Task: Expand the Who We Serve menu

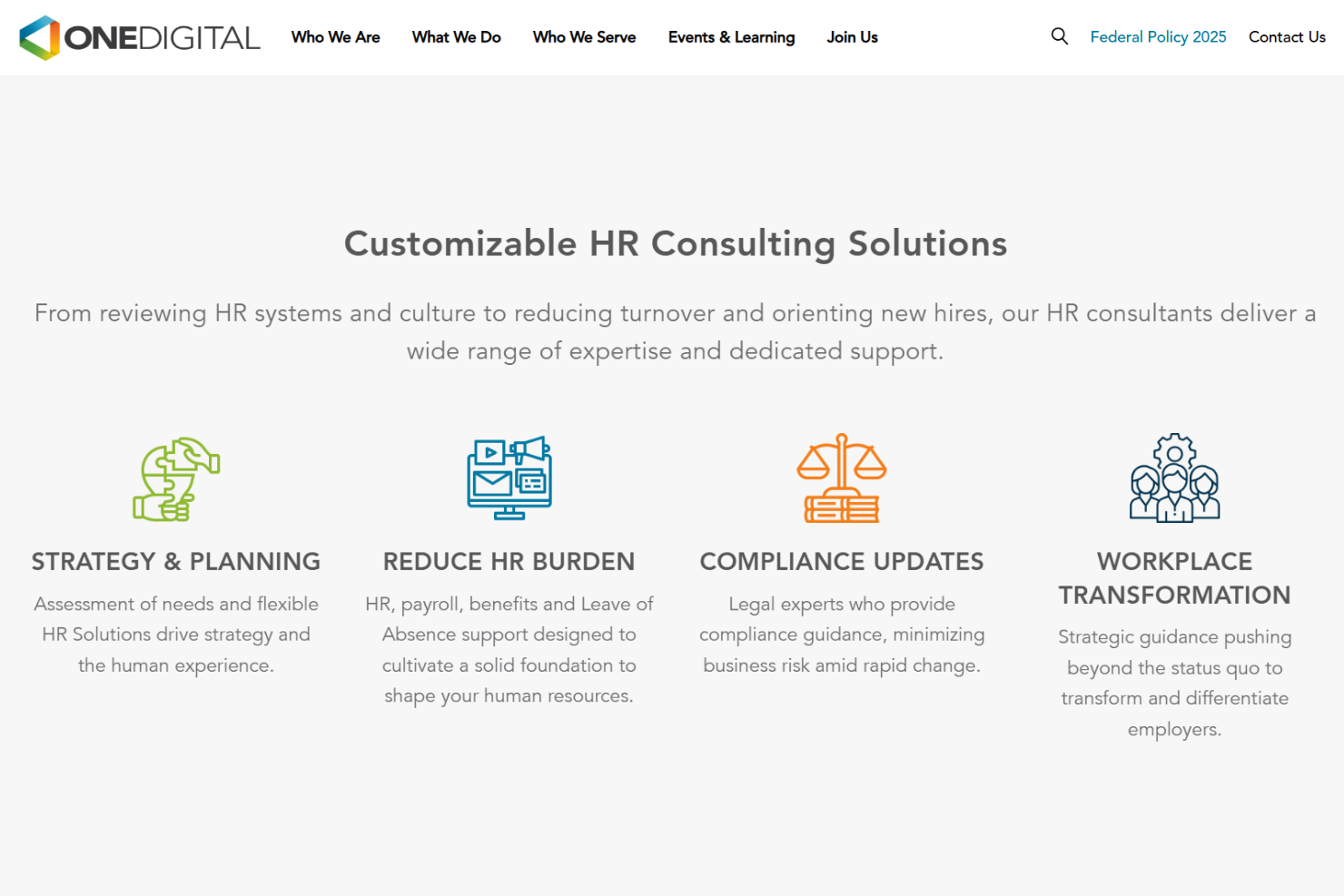Action: click(584, 37)
